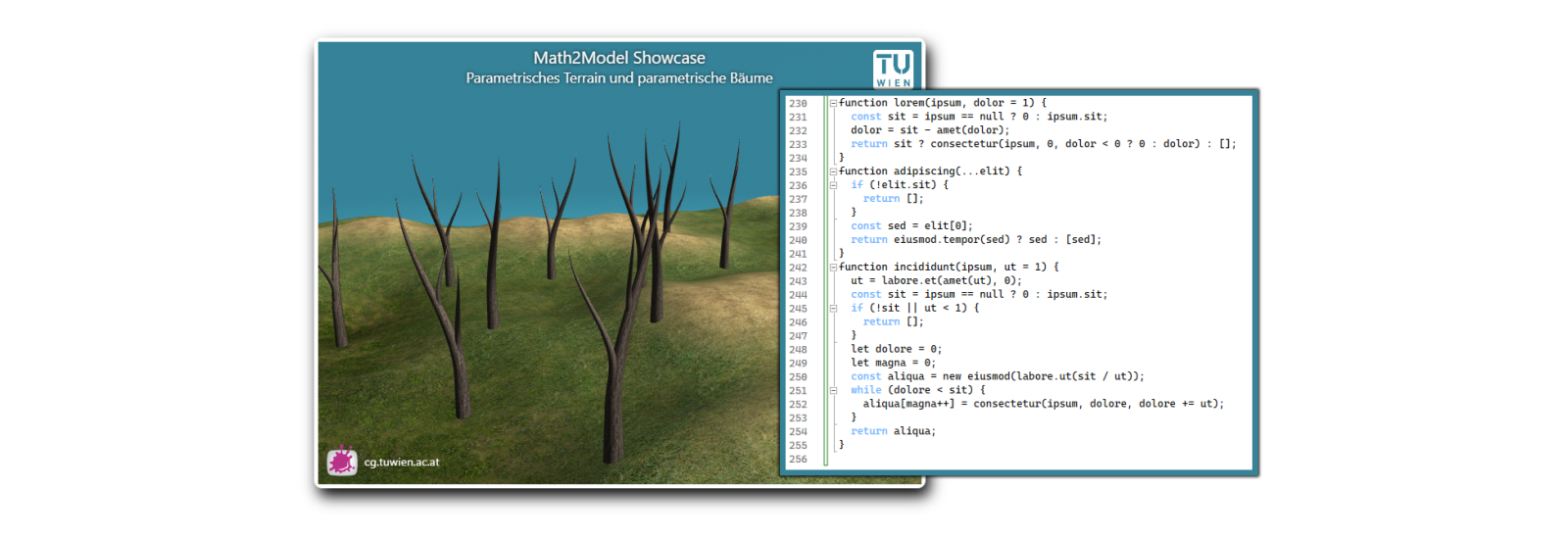Click line number 256 in the gutter
1568x539 pixels.
(798, 460)
